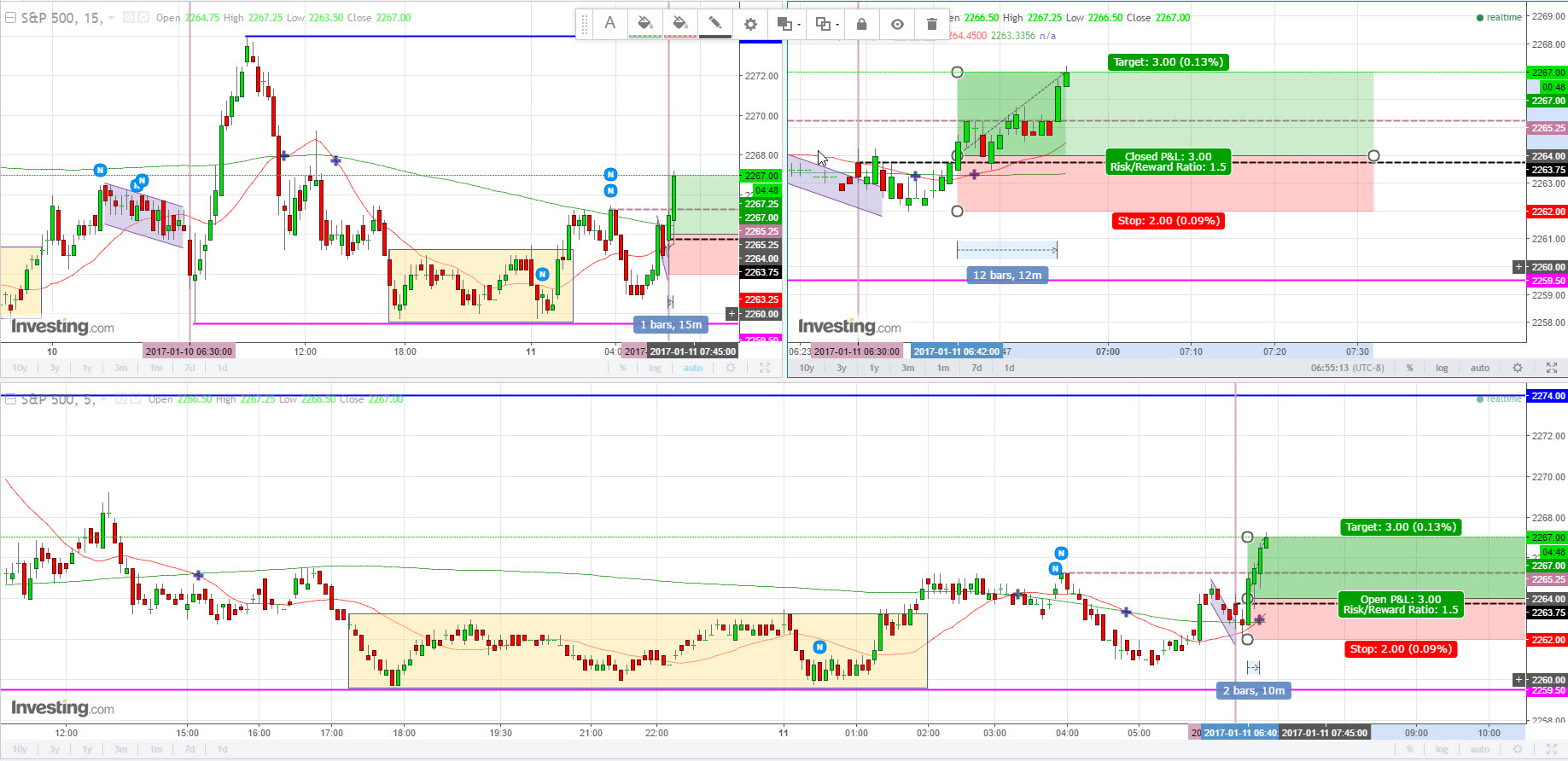Open chart settings gear in bottom chart

(x=1518, y=750)
